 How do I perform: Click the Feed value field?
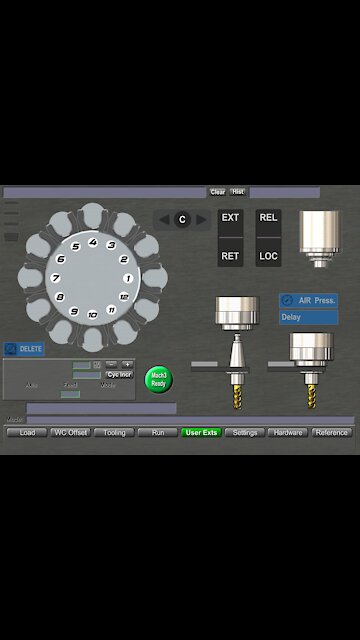pyautogui.click(x=70, y=394)
